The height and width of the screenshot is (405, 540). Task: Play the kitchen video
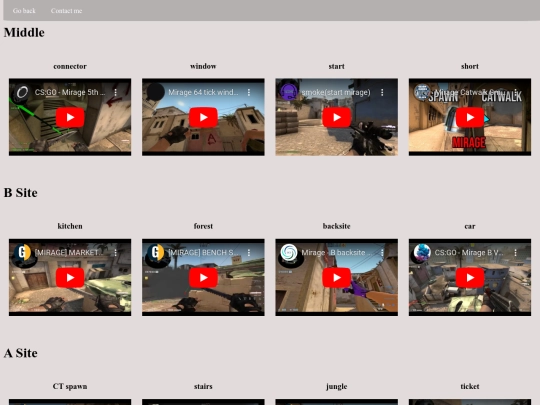(x=70, y=278)
